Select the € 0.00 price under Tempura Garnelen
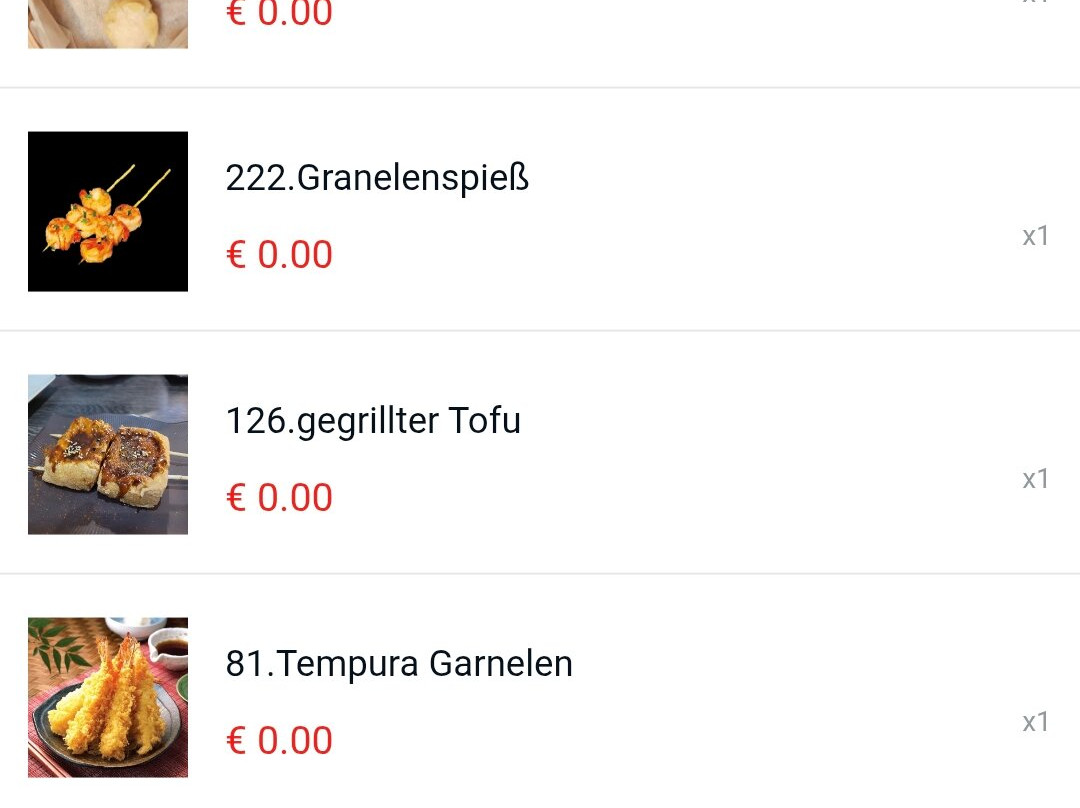 coord(279,741)
